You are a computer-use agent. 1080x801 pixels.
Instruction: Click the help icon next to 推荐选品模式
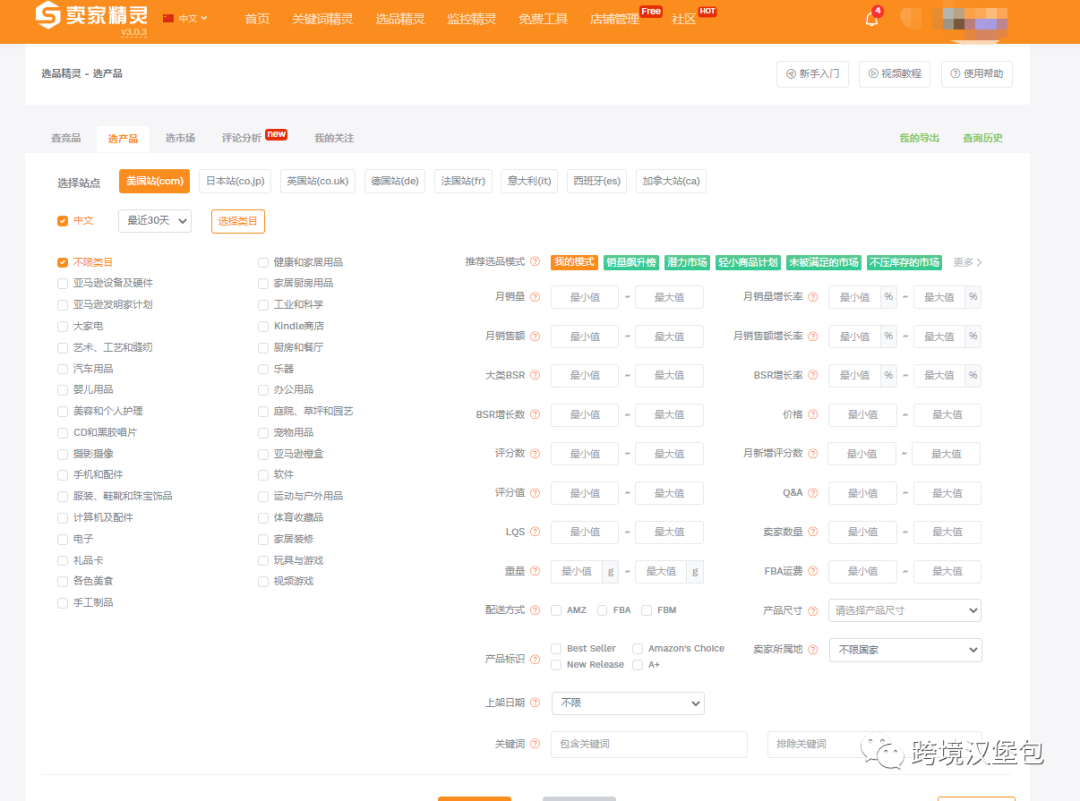pos(534,262)
